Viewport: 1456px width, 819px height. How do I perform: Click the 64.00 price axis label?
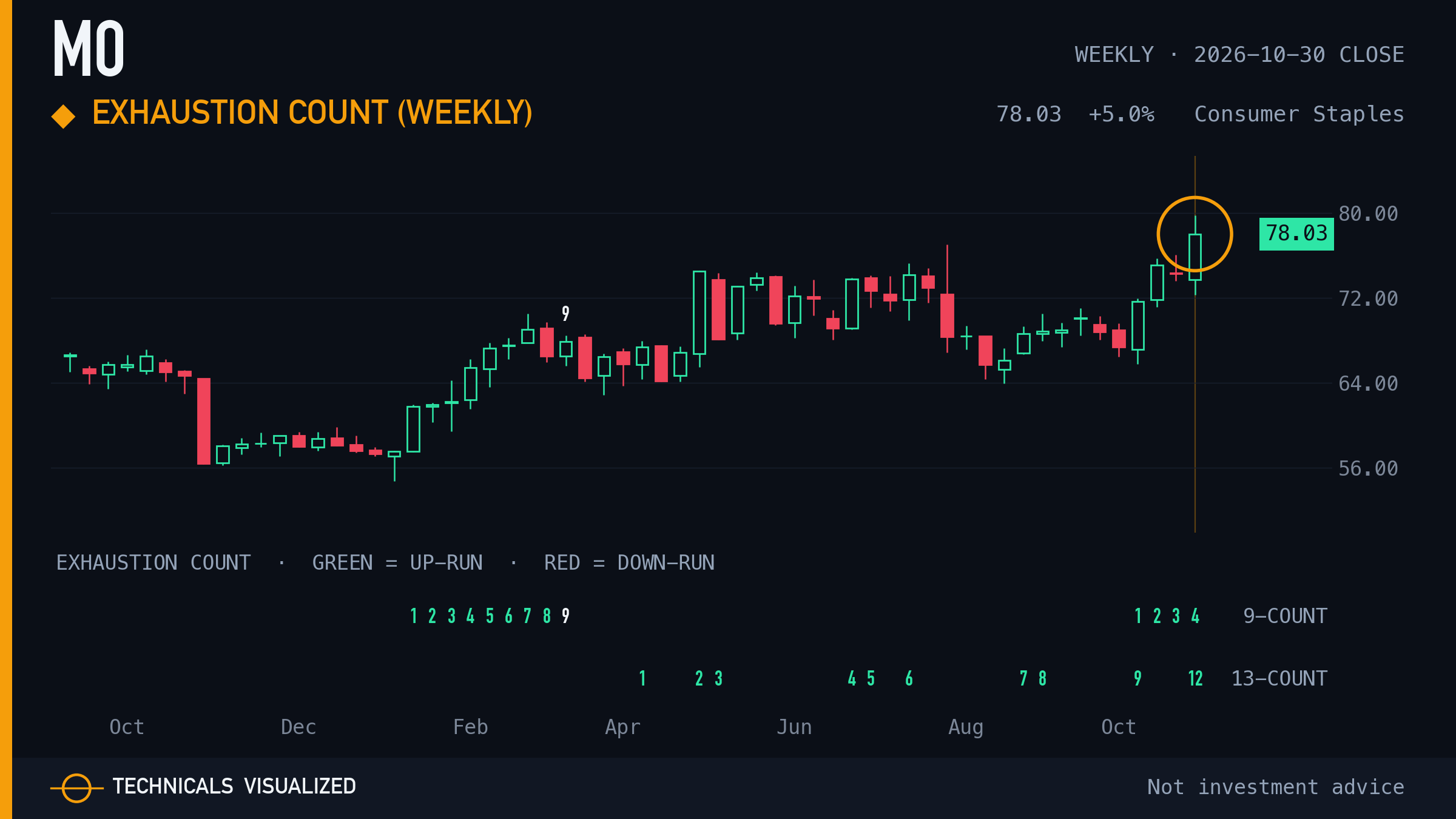1368,383
